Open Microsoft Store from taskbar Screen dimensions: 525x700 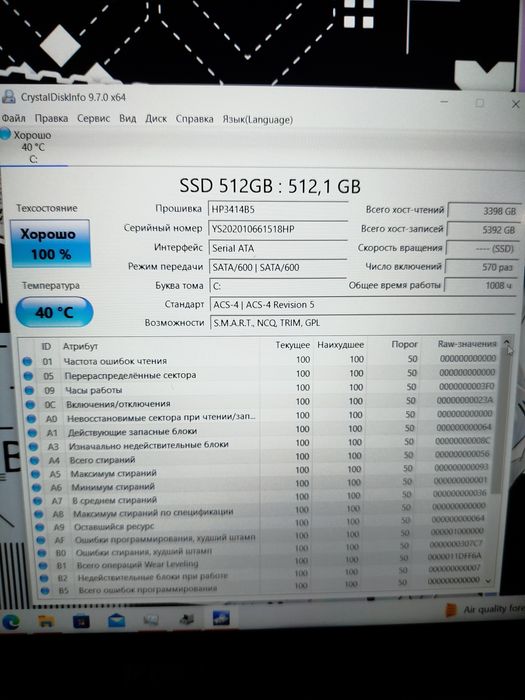[x=81, y=621]
